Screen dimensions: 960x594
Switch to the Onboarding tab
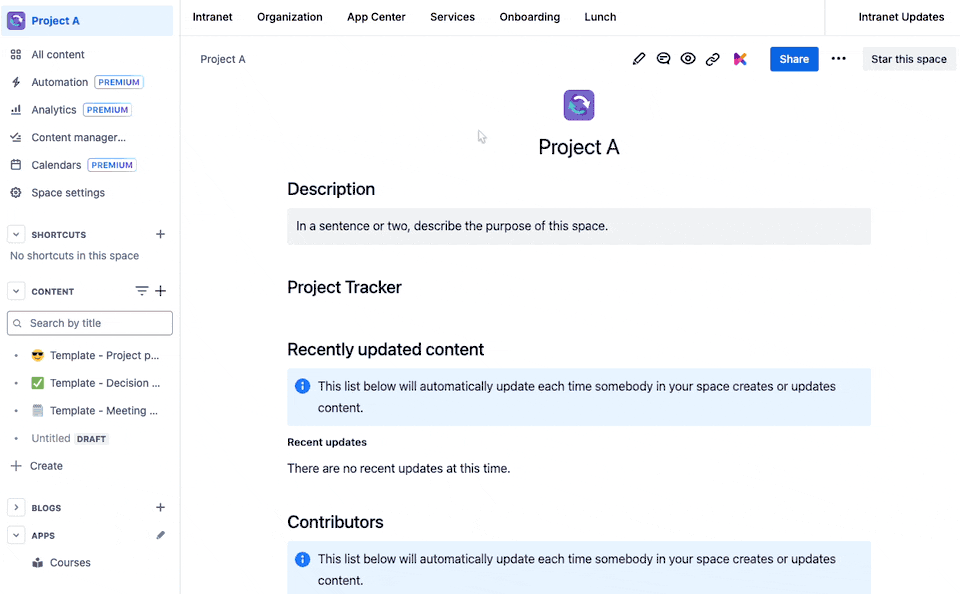pyautogui.click(x=529, y=17)
